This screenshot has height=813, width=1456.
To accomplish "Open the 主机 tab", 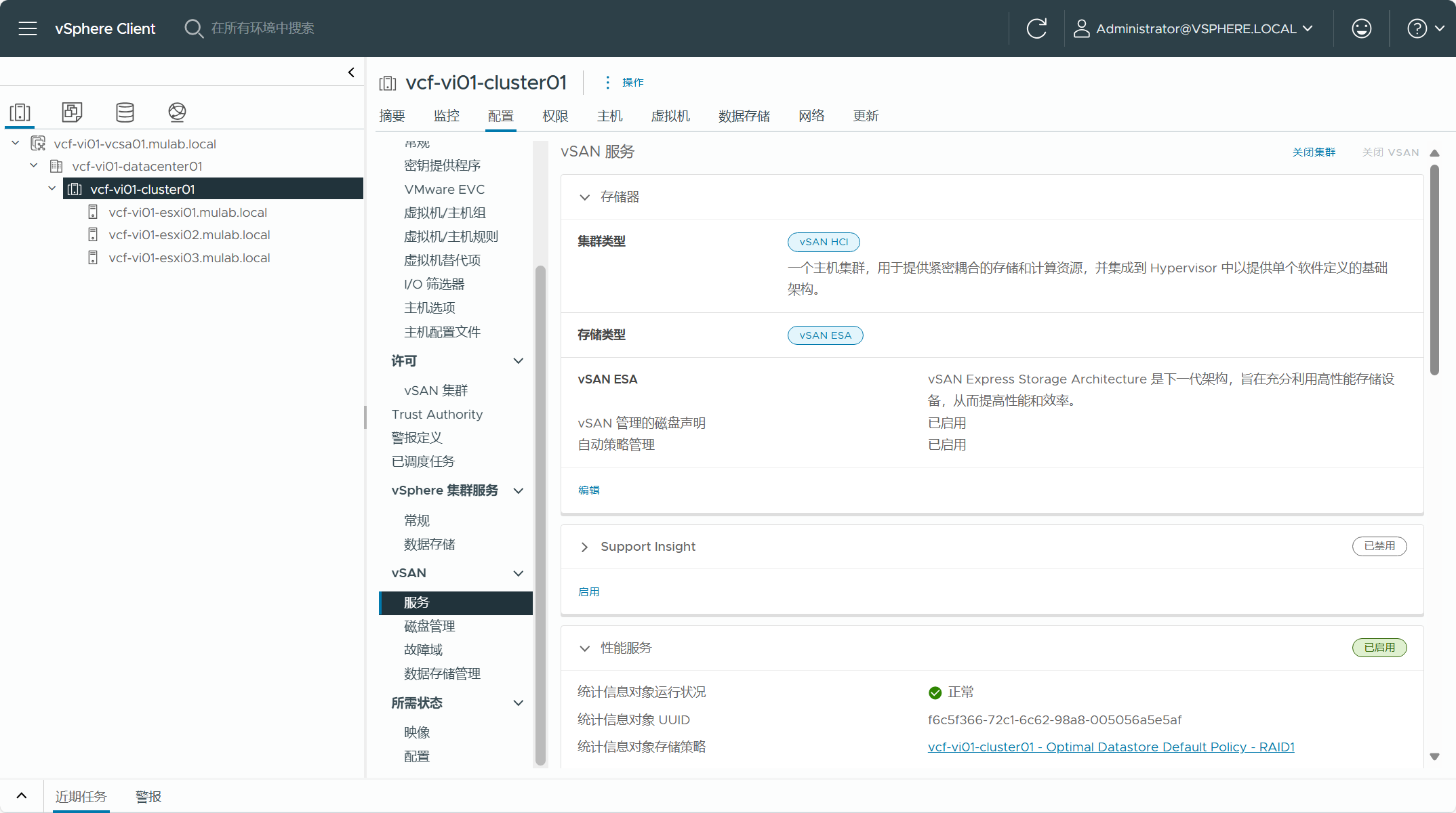I will pos(610,116).
